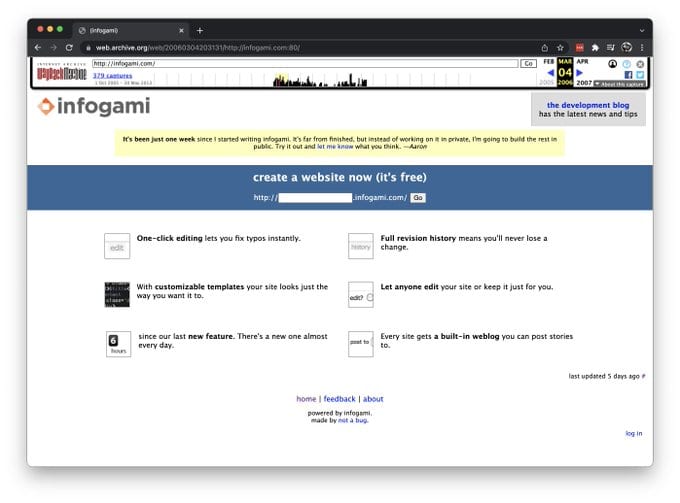Screen dimensions: 680x503
Task: Open the feedback footer link
Action: [339, 399]
